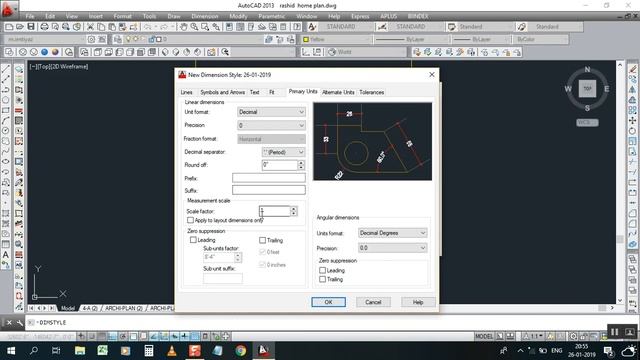Switch to the Tolerances tab

click(x=371, y=92)
